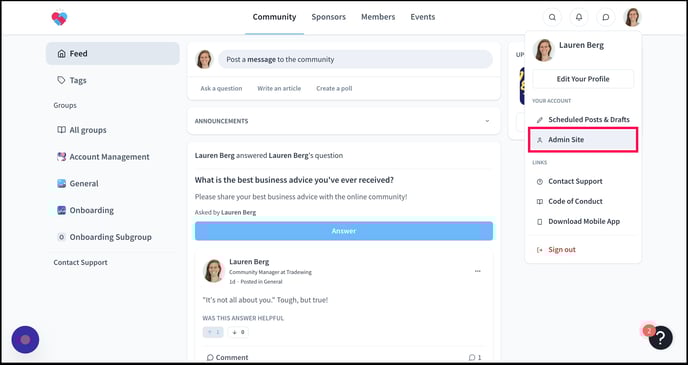Click the Edit Your Profile button

tap(583, 79)
